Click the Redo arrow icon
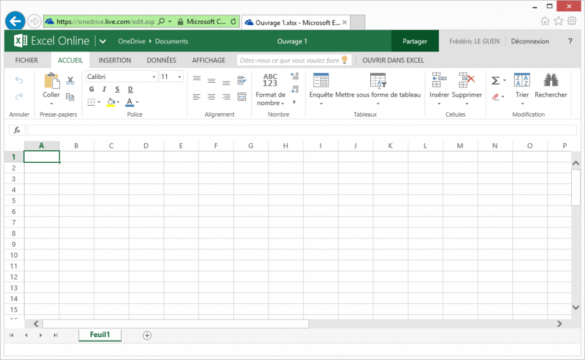 tap(19, 97)
